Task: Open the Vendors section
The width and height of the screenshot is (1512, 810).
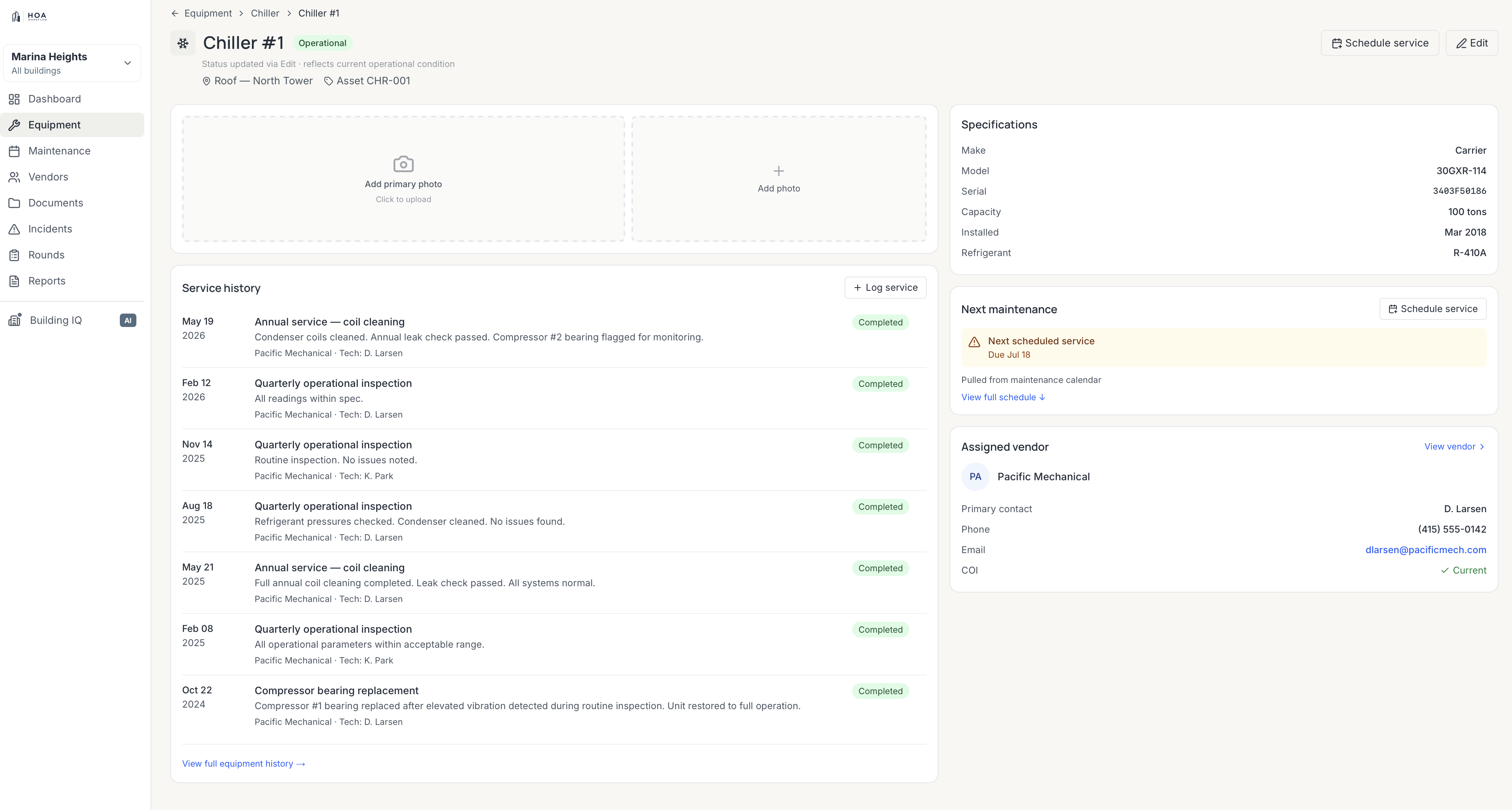Action: 72,177
